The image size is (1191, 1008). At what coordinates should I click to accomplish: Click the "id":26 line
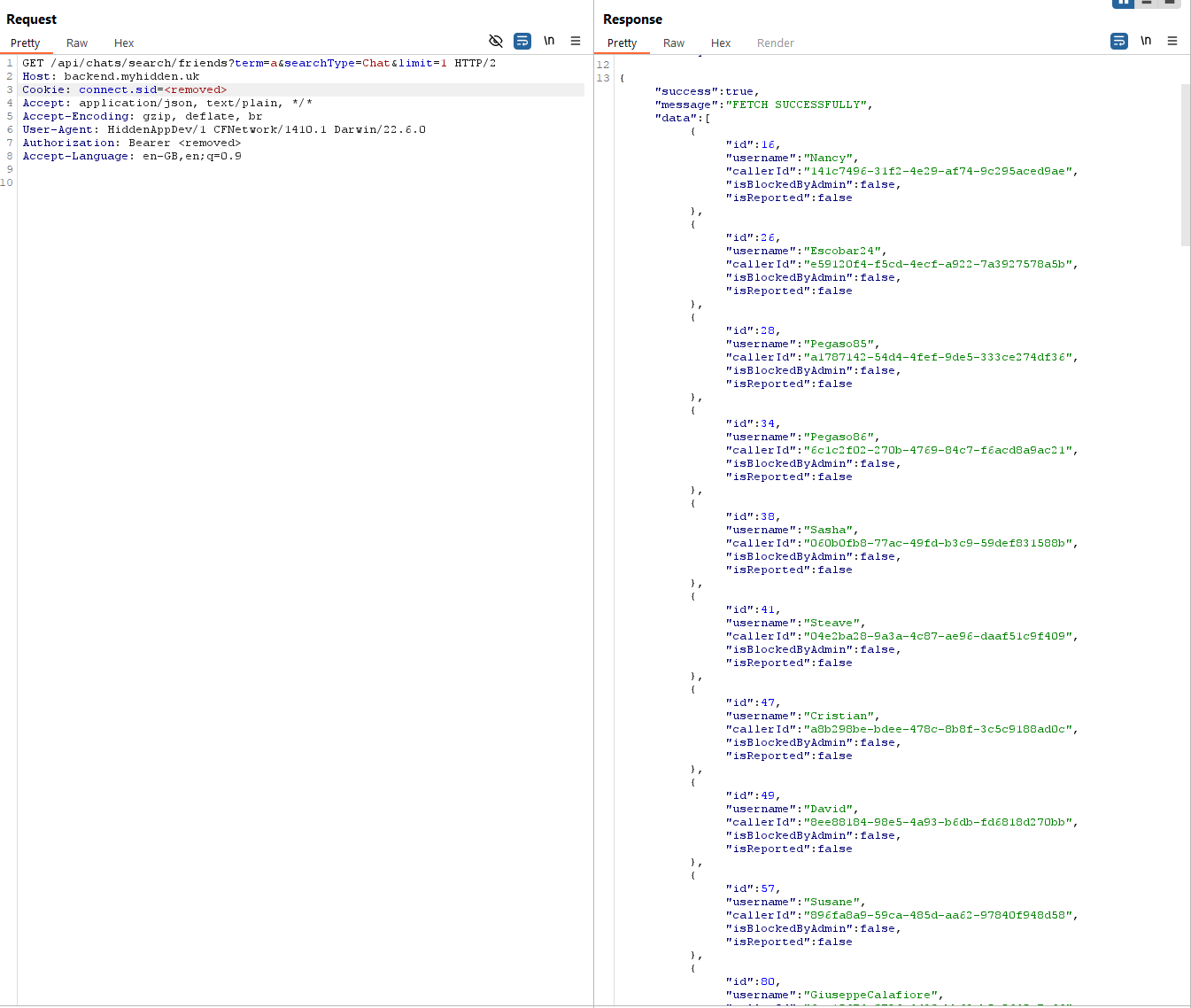[753, 237]
